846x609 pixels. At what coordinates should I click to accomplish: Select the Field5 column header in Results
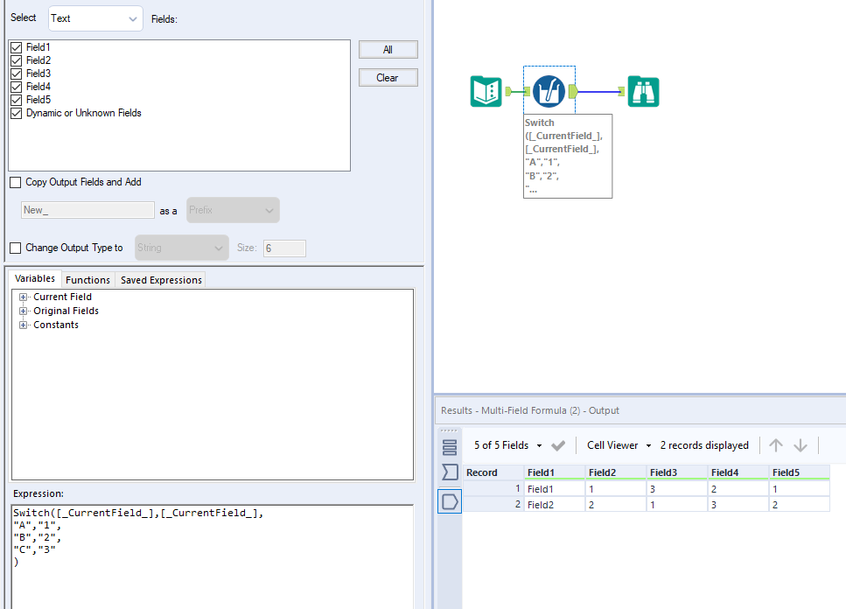(x=799, y=473)
